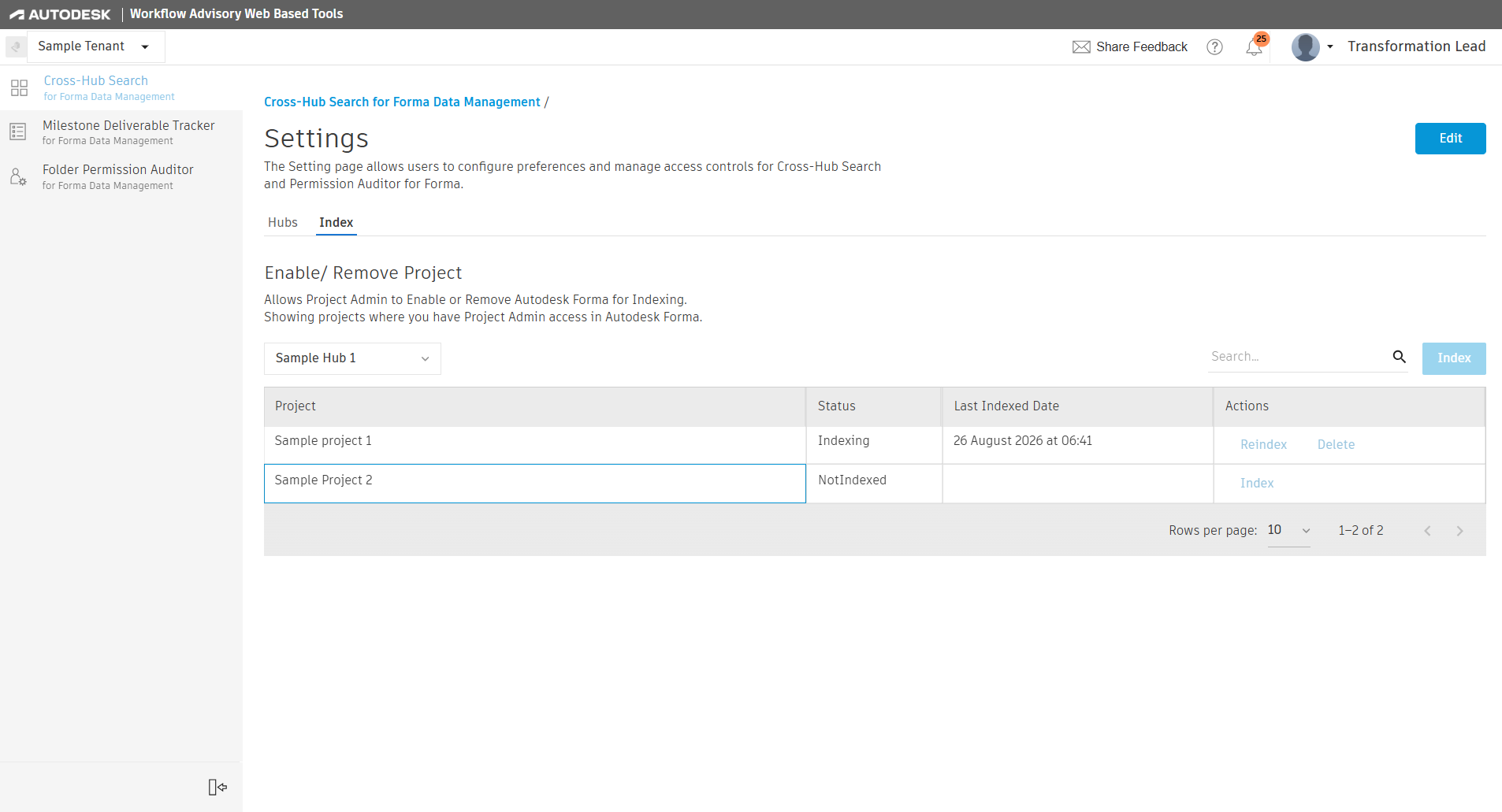
Task: Click the Autodesk logo in header
Action: (x=60, y=14)
